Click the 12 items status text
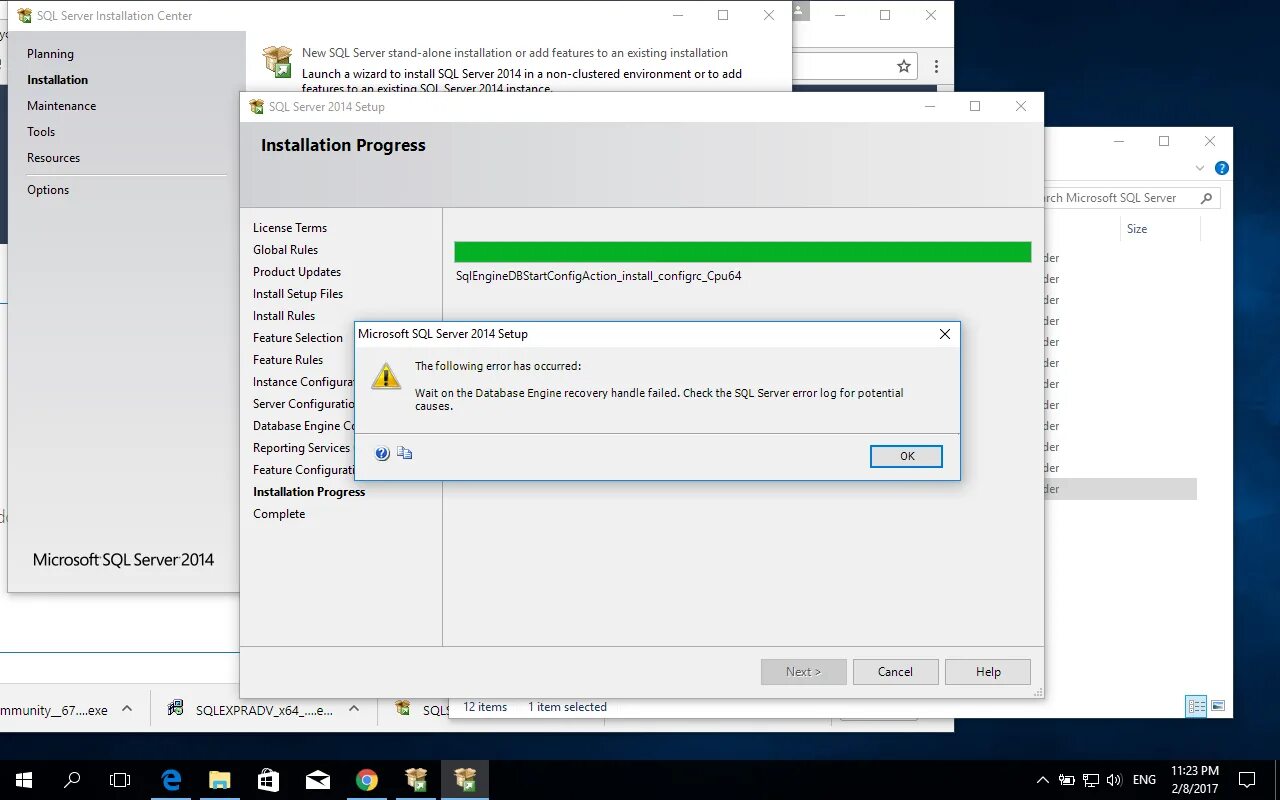Viewport: 1280px width, 800px height. tap(485, 707)
